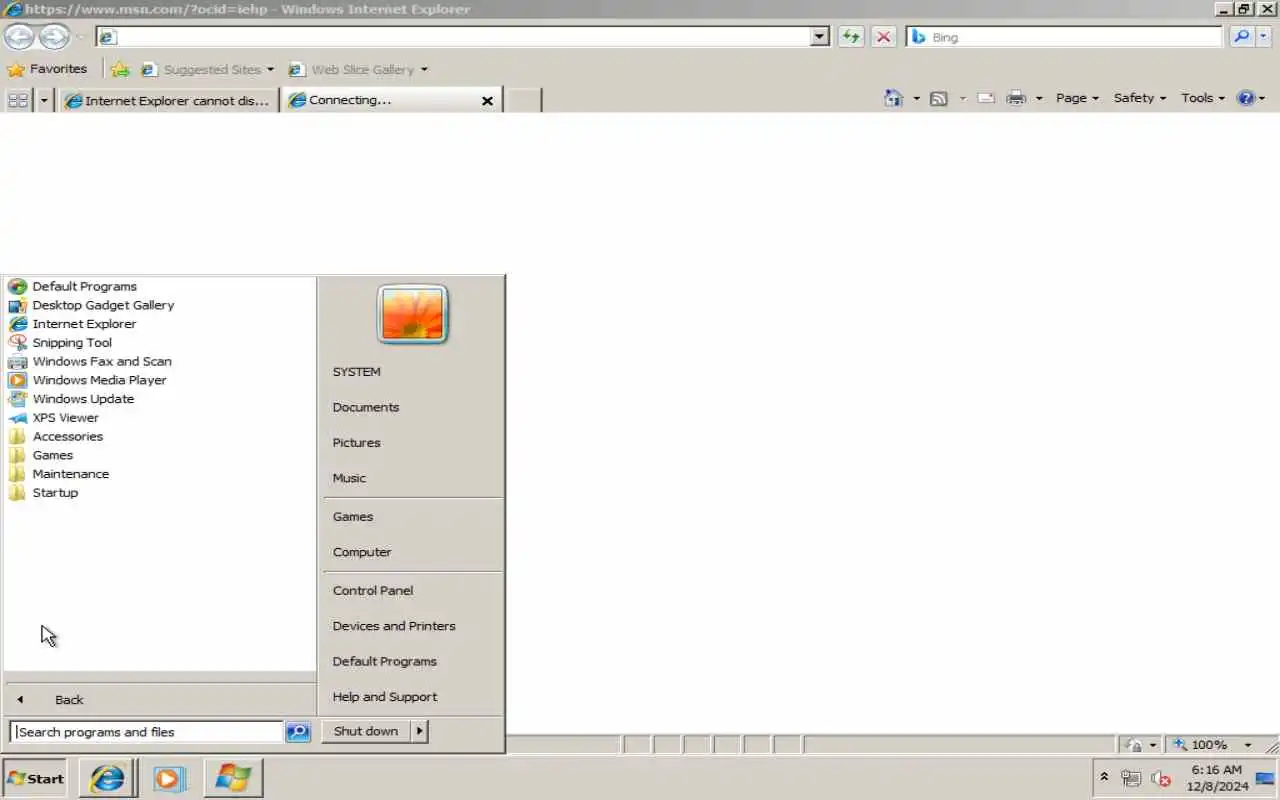Focus the Search programs and files box
The width and height of the screenshot is (1280, 800).
147,732
